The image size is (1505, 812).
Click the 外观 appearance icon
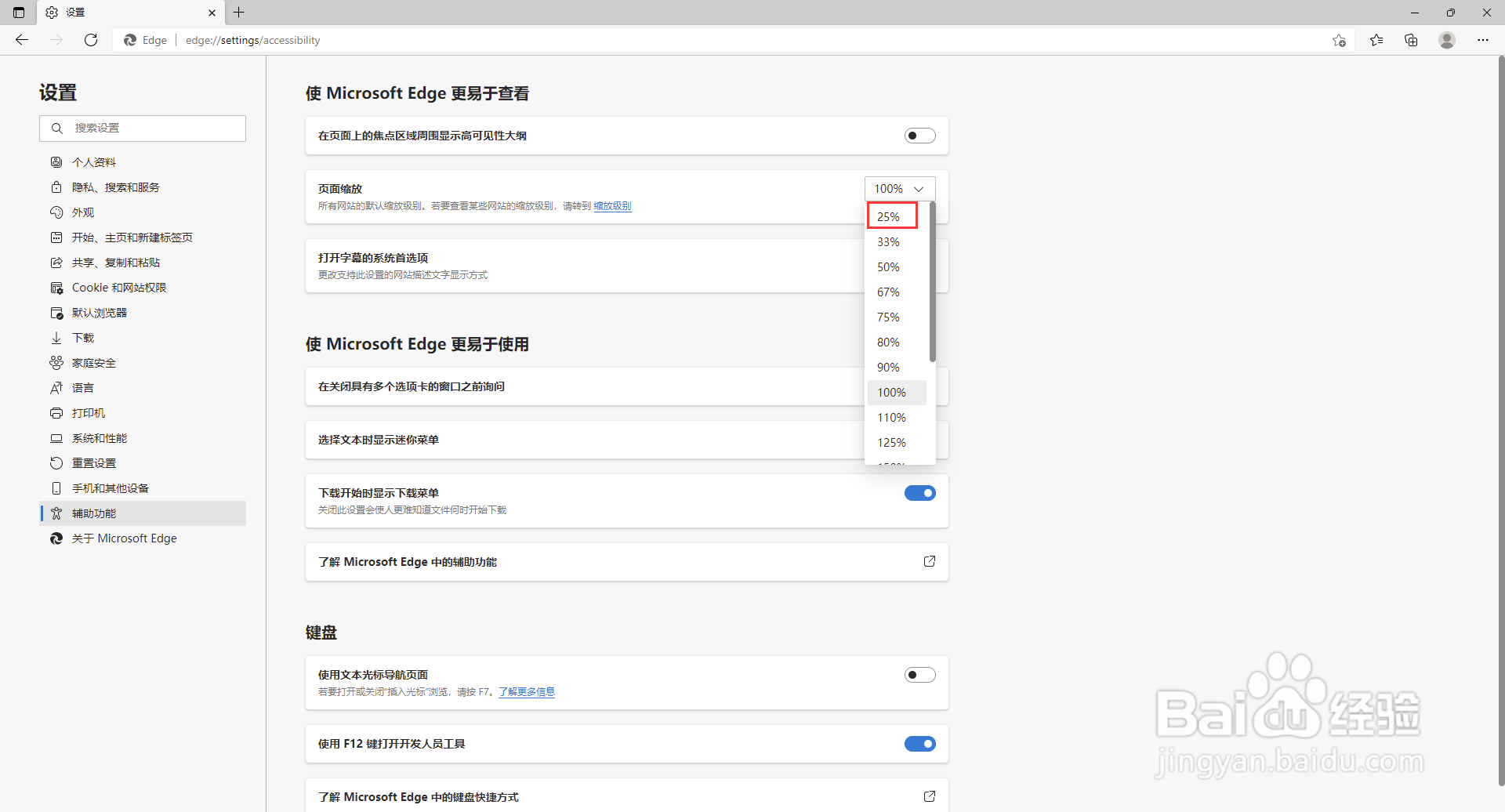click(x=56, y=212)
